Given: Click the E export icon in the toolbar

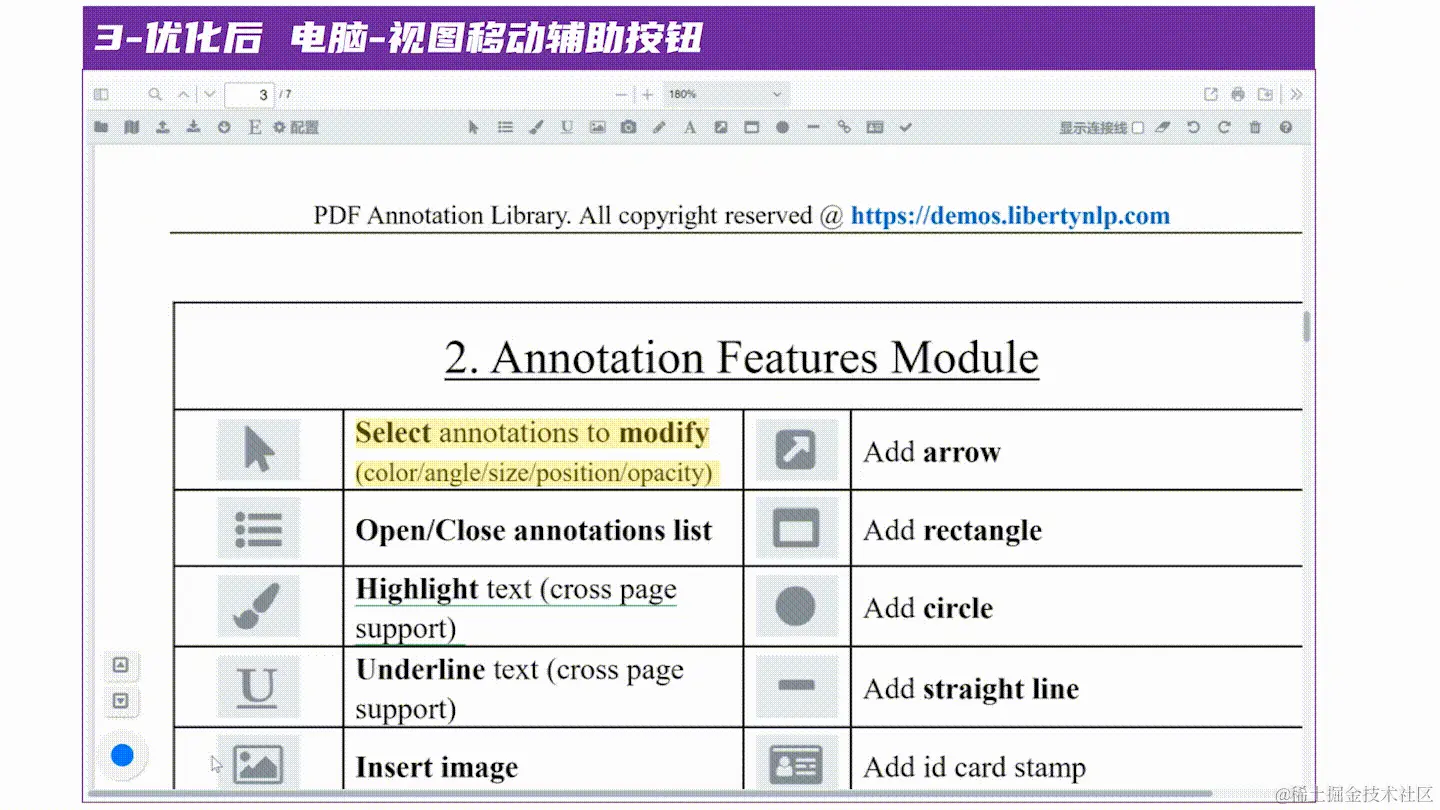Looking at the screenshot, I should [255, 128].
